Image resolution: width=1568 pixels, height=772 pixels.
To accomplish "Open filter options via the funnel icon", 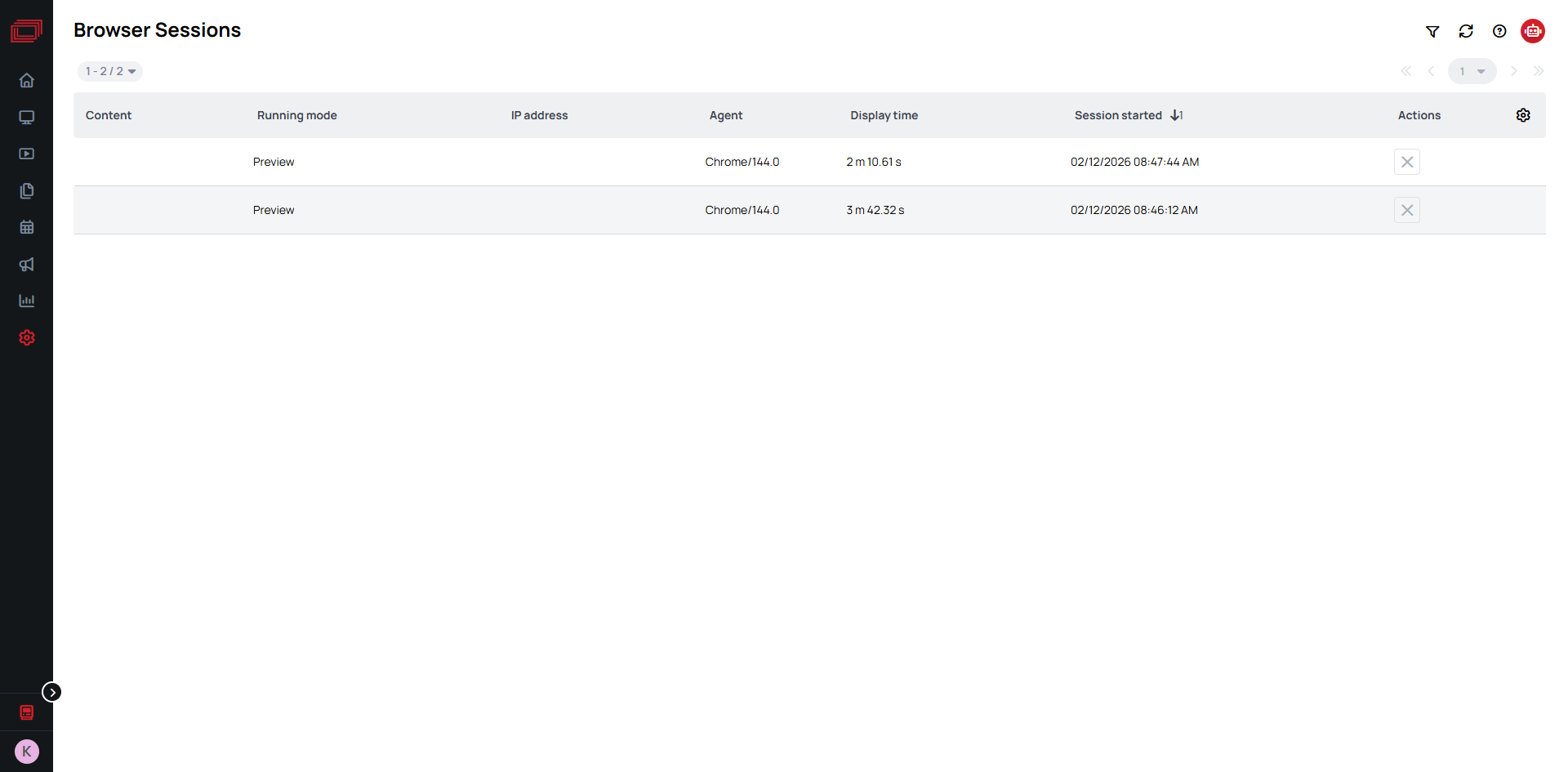I will click(1432, 31).
